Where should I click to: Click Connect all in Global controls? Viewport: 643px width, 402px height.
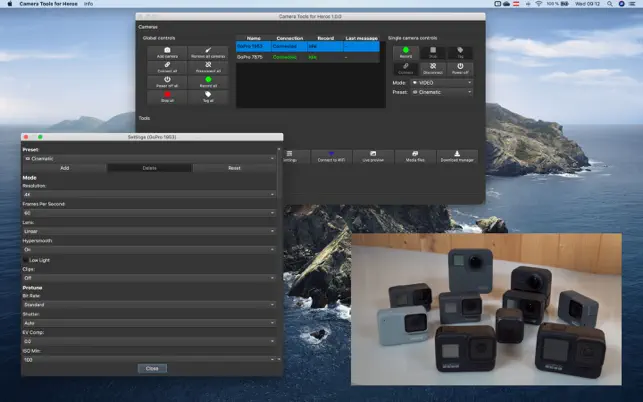click(x=167, y=67)
